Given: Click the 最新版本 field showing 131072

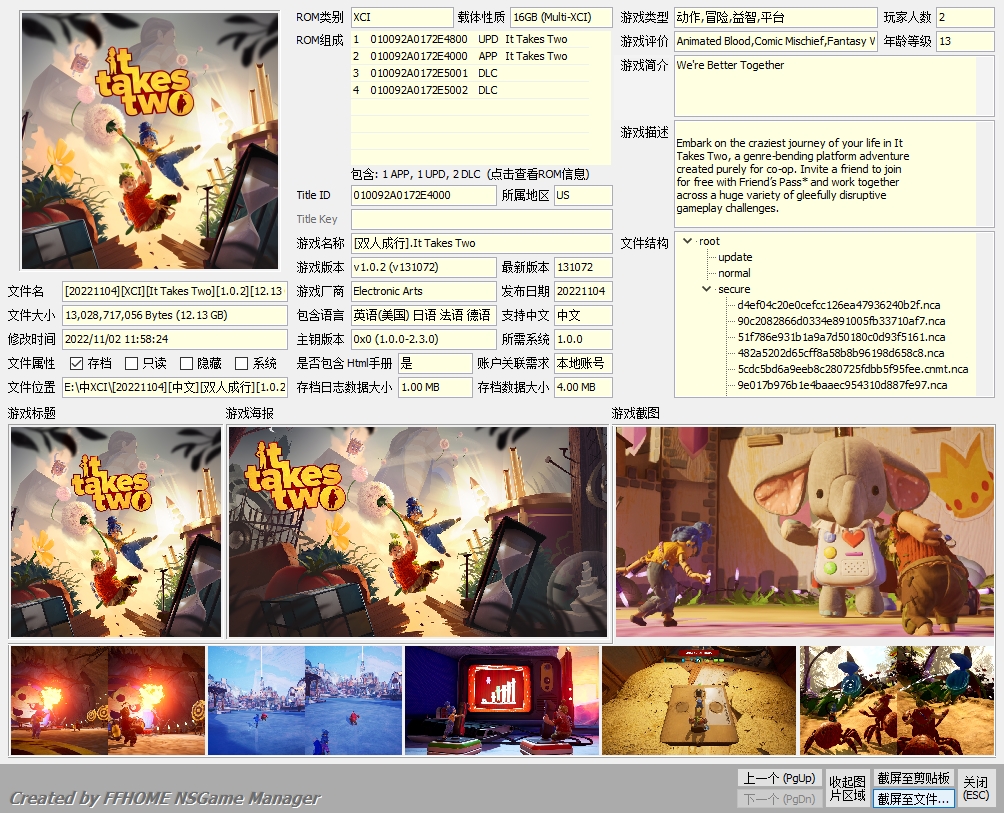Looking at the screenshot, I should pos(583,268).
